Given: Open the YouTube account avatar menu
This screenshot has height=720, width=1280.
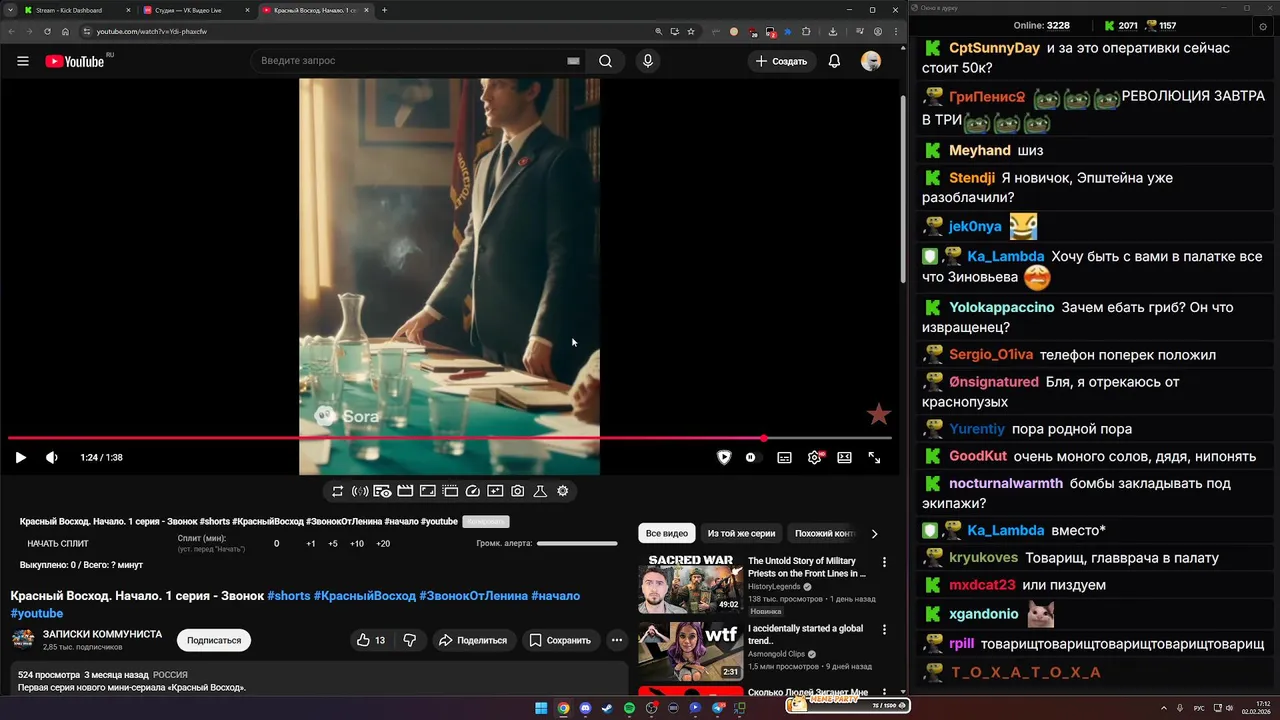Looking at the screenshot, I should tap(871, 61).
